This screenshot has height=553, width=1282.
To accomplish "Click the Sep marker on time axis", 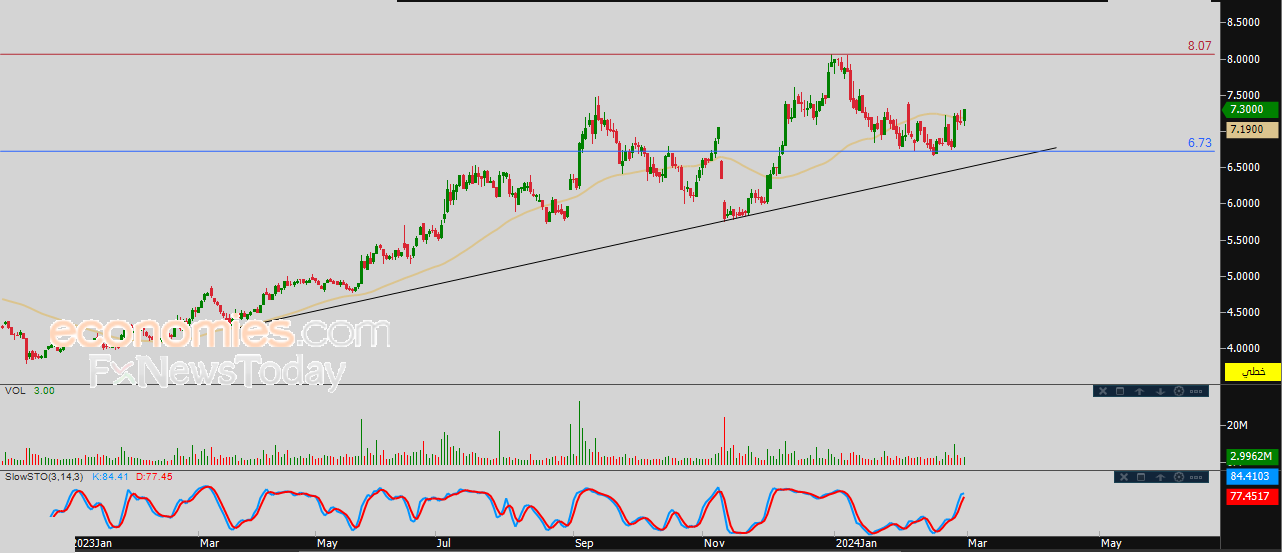I will (x=584, y=544).
